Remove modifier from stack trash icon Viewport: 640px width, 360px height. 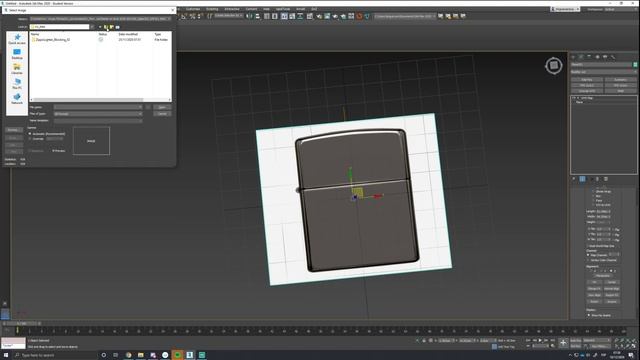click(598, 179)
